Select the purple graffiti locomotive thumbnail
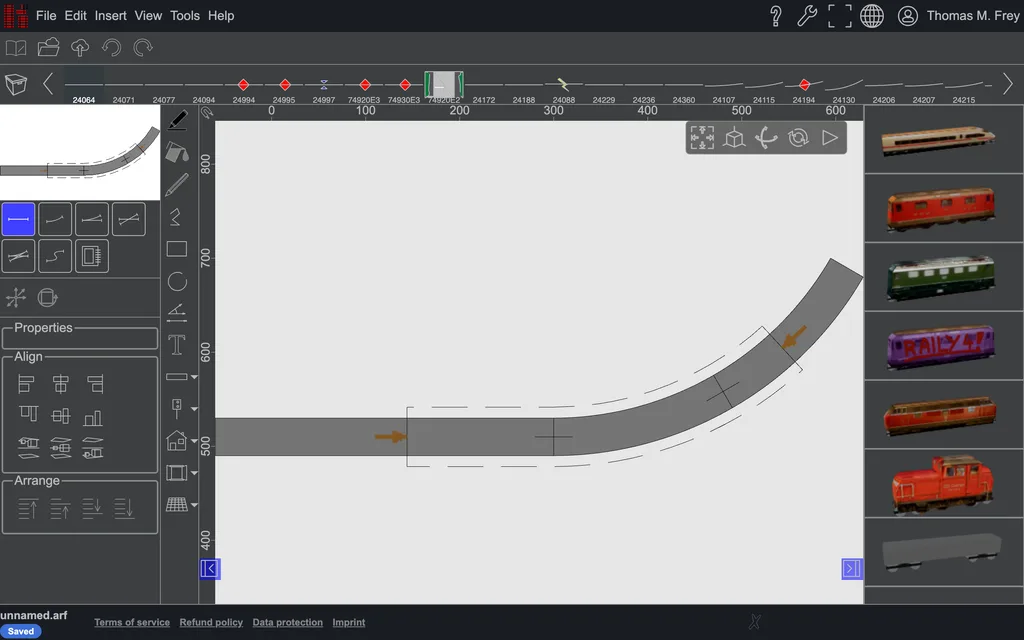This screenshot has width=1024, height=640. click(940, 345)
